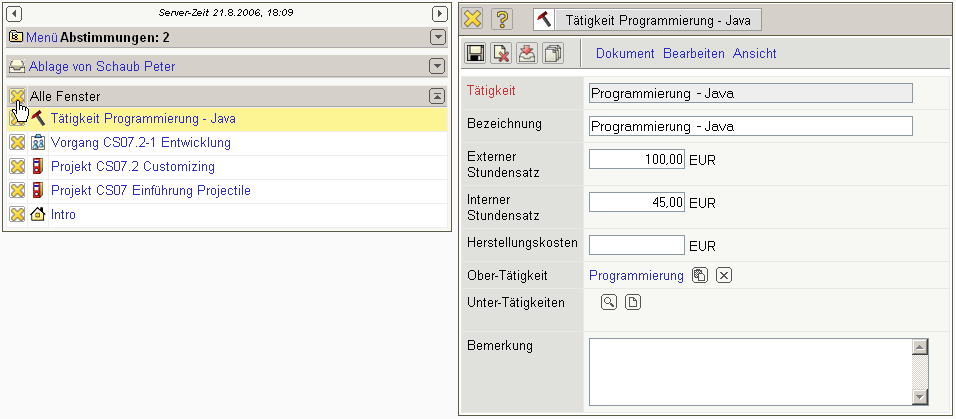Click the hammer icon beside Tätigkeit Programmierung - Java
This screenshot has width=956, height=419.
click(x=38, y=118)
